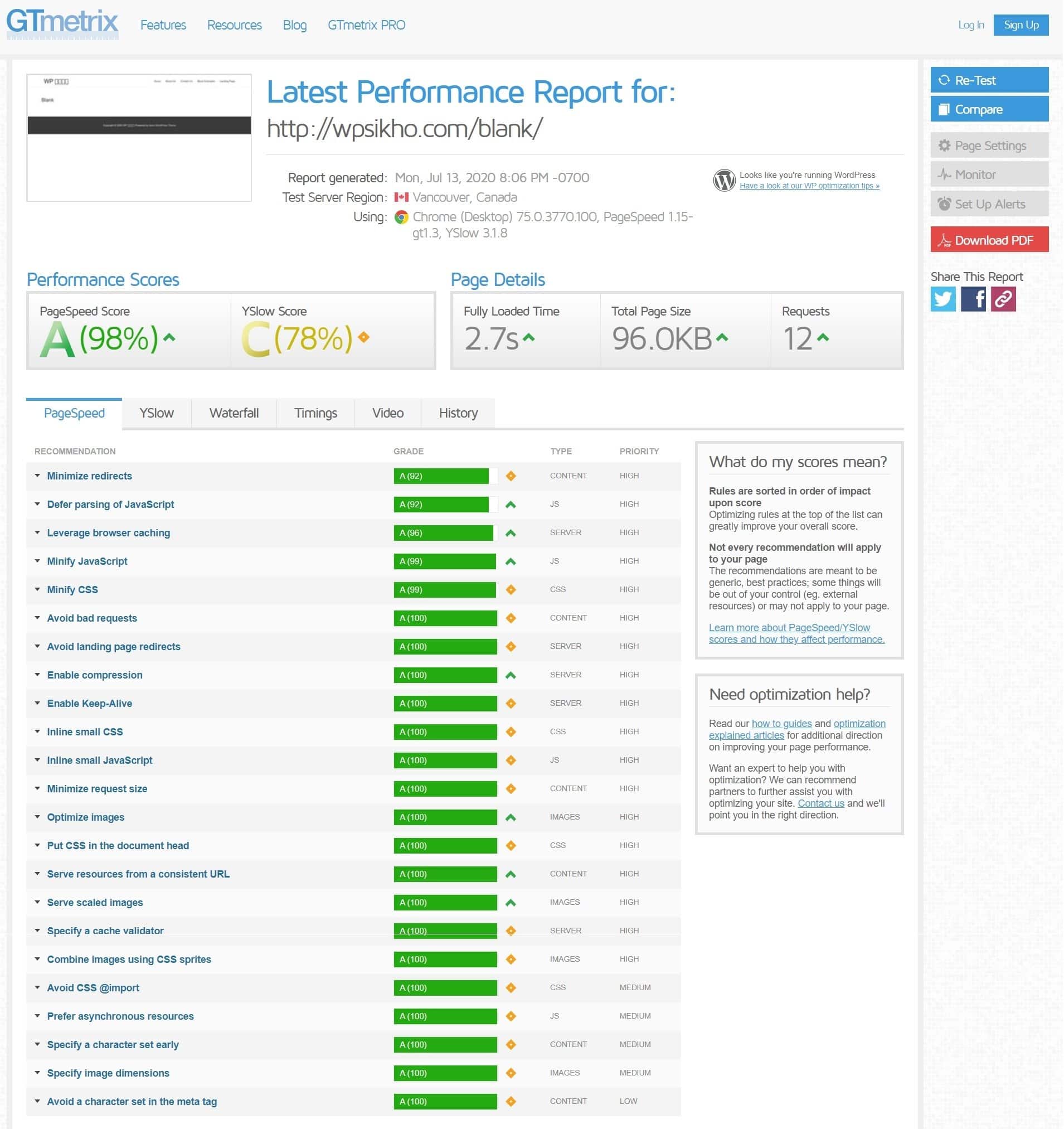
Task: Click the orange diamond in Minimize redirects row
Action: click(x=511, y=476)
